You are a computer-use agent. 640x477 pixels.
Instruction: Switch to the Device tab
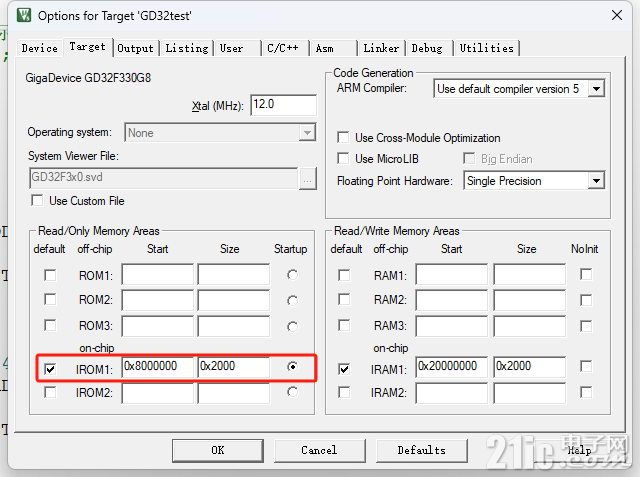click(40, 48)
